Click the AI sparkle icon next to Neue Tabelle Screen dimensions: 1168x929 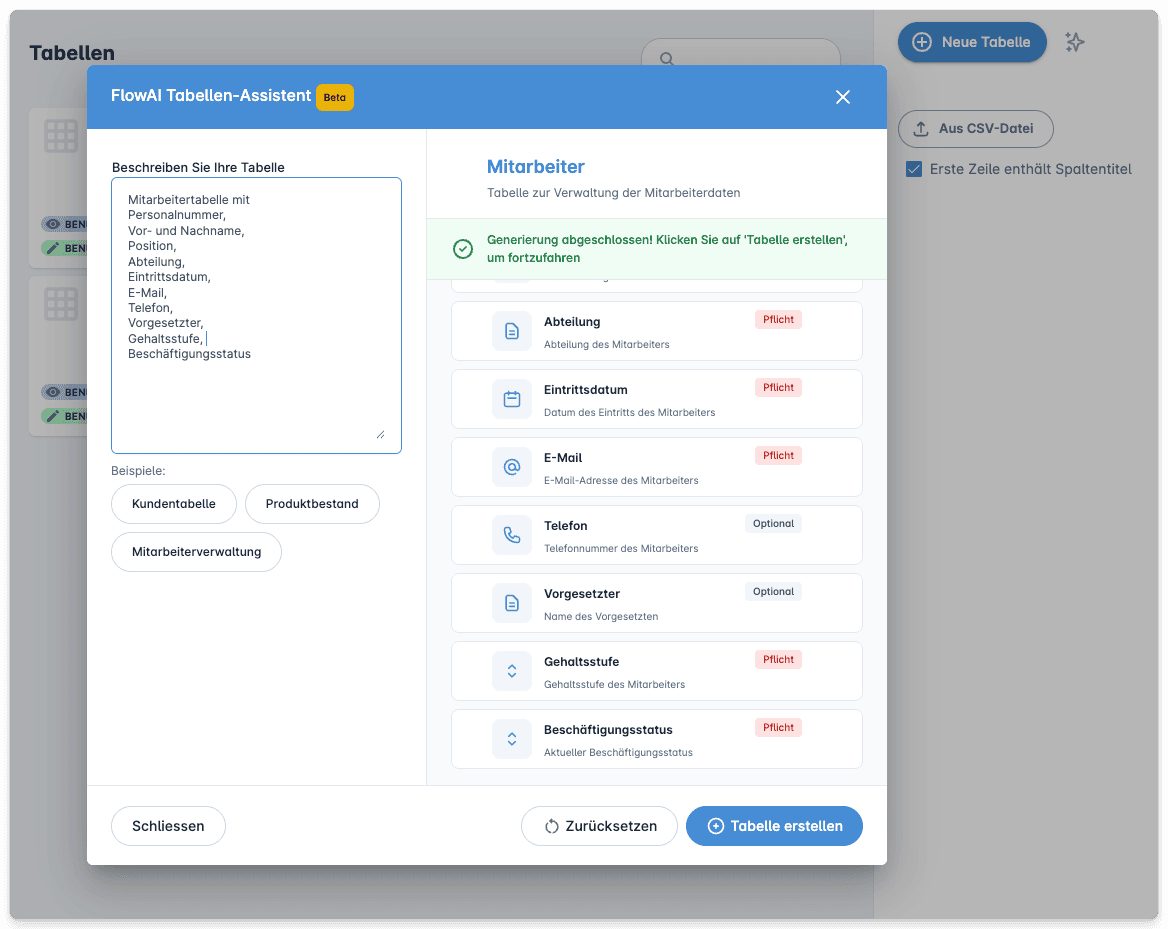coord(1075,41)
